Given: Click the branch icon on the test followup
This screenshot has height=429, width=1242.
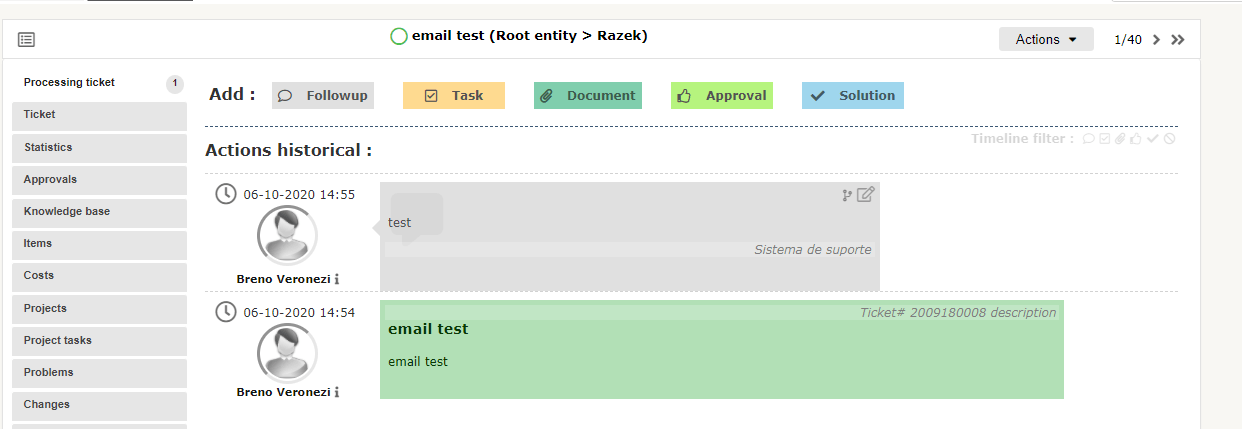Looking at the screenshot, I should tap(848, 195).
